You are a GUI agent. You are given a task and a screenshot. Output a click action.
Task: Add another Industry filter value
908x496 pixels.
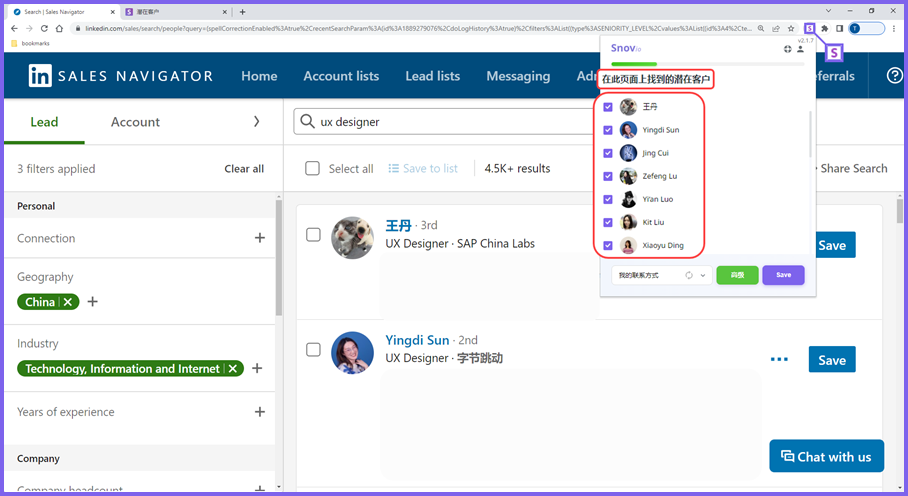pyautogui.click(x=257, y=368)
